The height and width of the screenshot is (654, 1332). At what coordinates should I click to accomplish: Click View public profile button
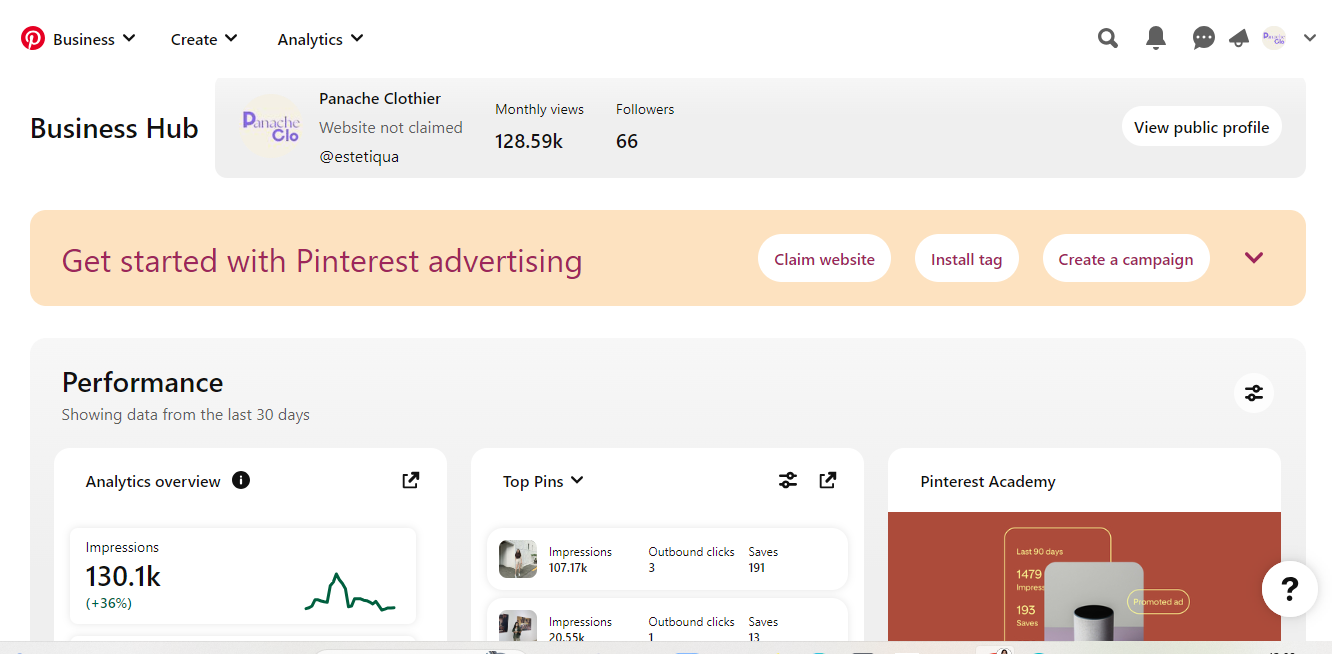1201,127
